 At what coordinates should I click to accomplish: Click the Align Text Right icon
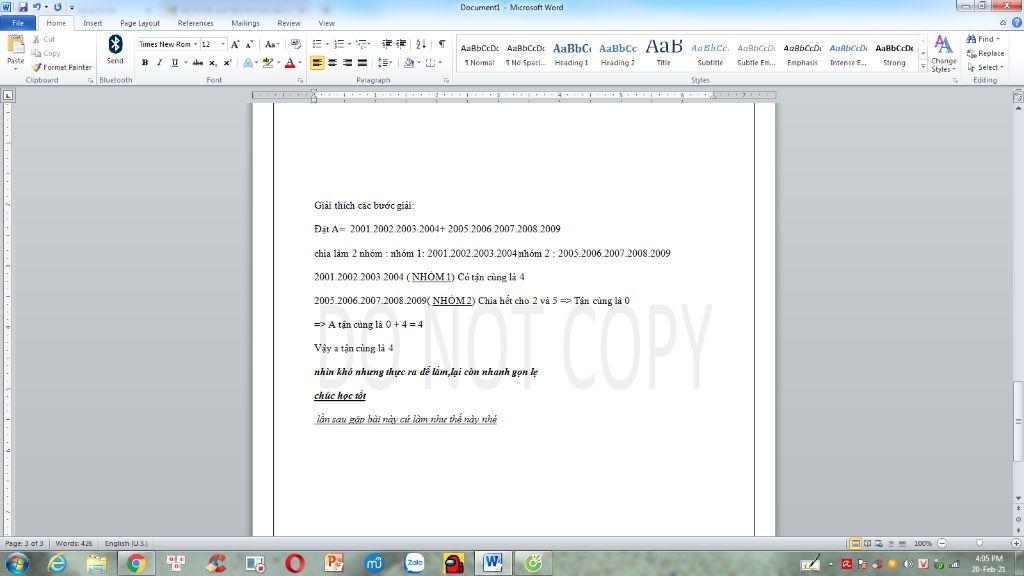click(347, 63)
